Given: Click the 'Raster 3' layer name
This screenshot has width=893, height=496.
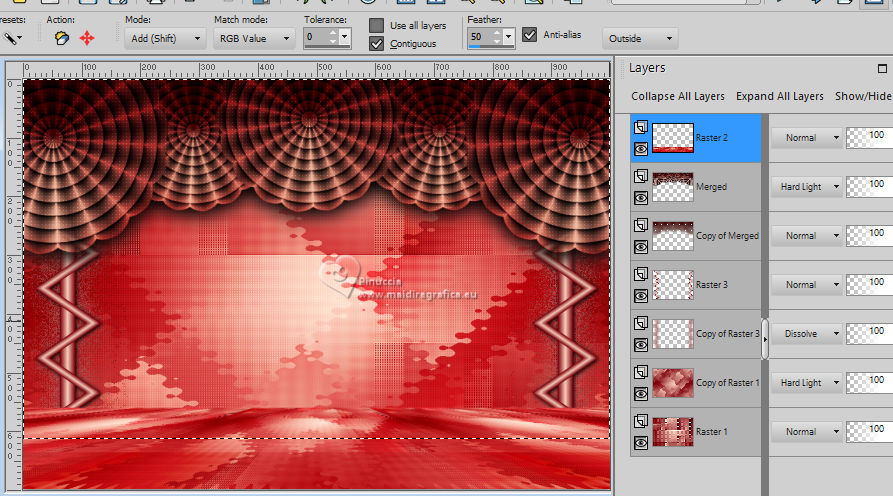Looking at the screenshot, I should point(712,285).
